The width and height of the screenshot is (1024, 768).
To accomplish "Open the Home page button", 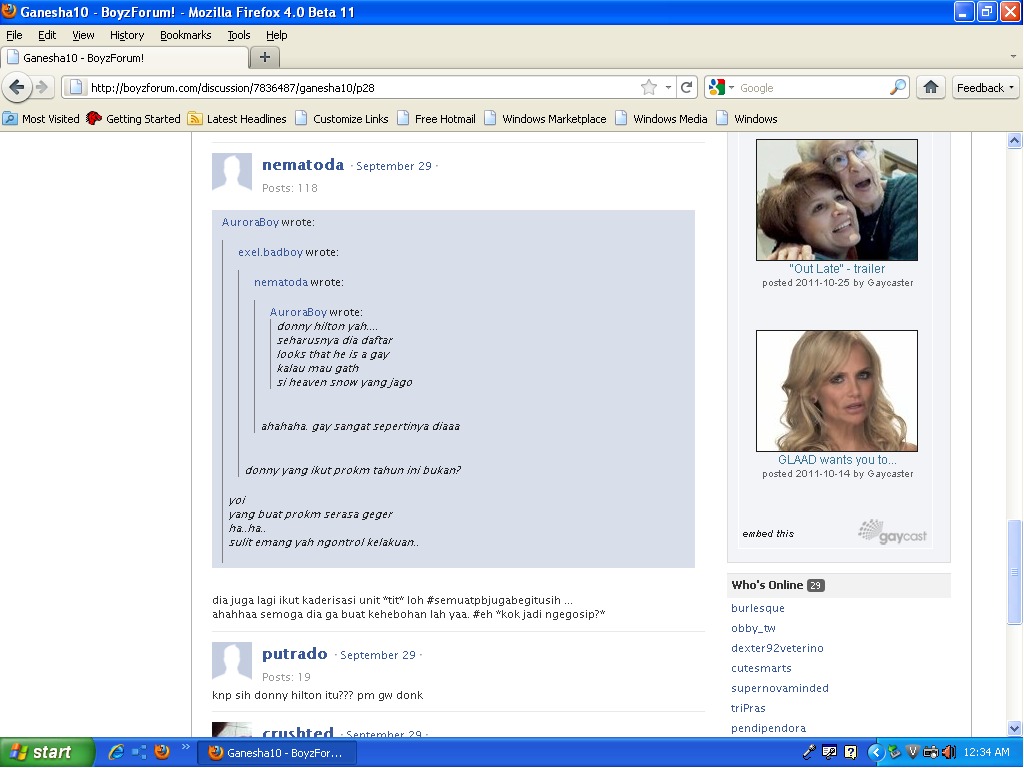I will tap(931, 87).
